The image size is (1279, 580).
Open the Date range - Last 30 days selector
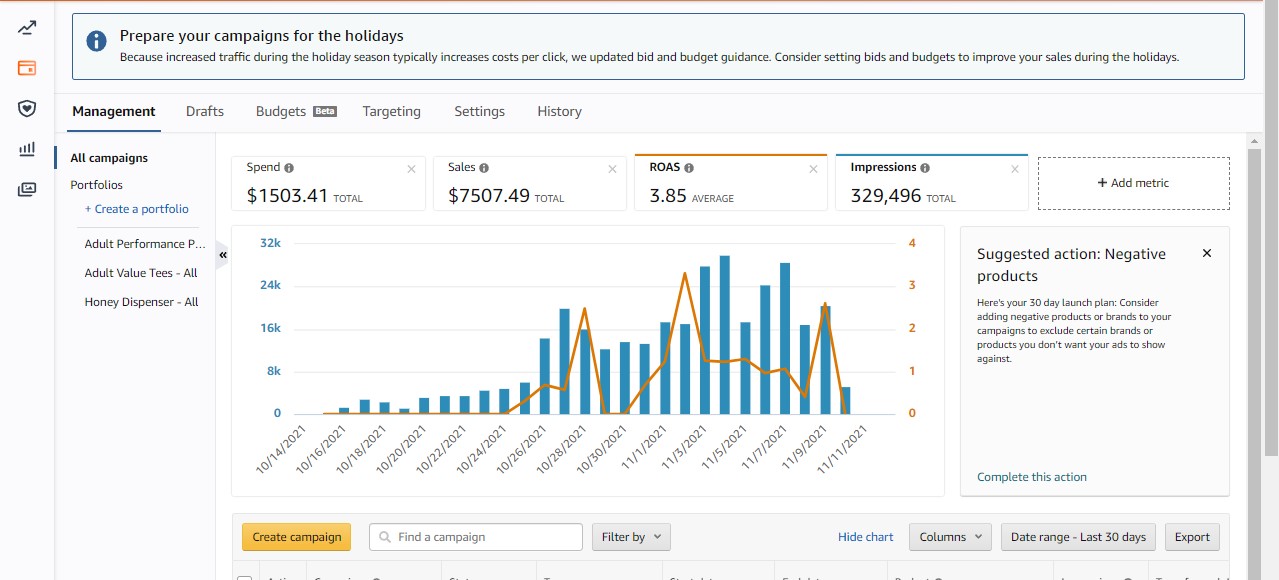point(1078,537)
